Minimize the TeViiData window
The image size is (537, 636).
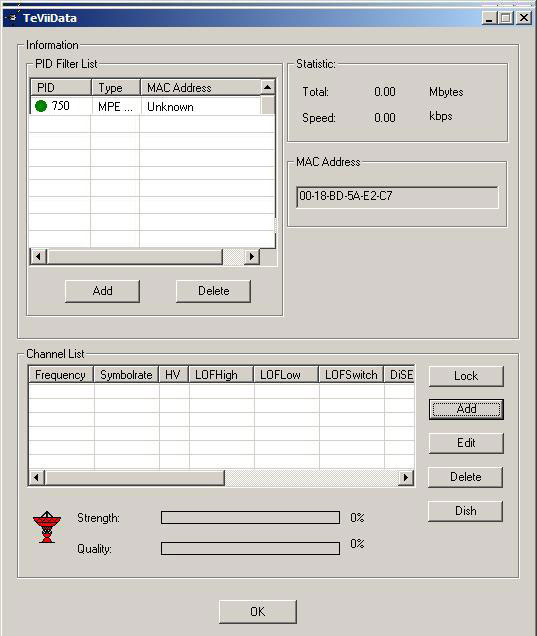pyautogui.click(x=489, y=18)
